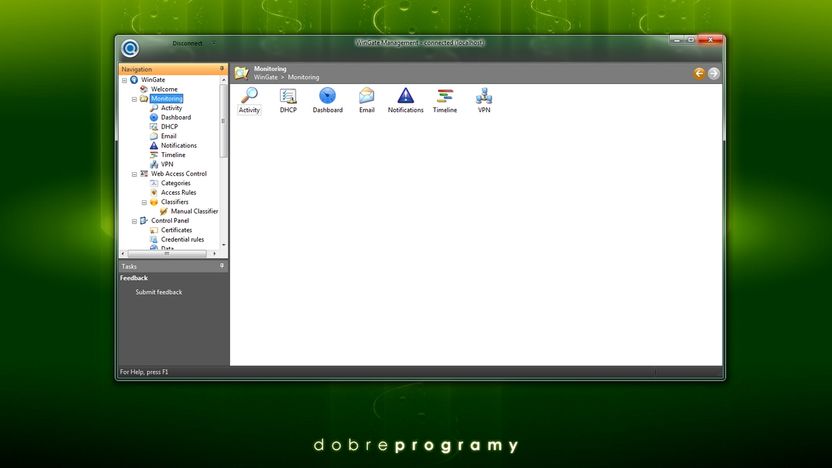Select Certificates under Control Panel
This screenshot has width=832, height=468.
tap(176, 230)
